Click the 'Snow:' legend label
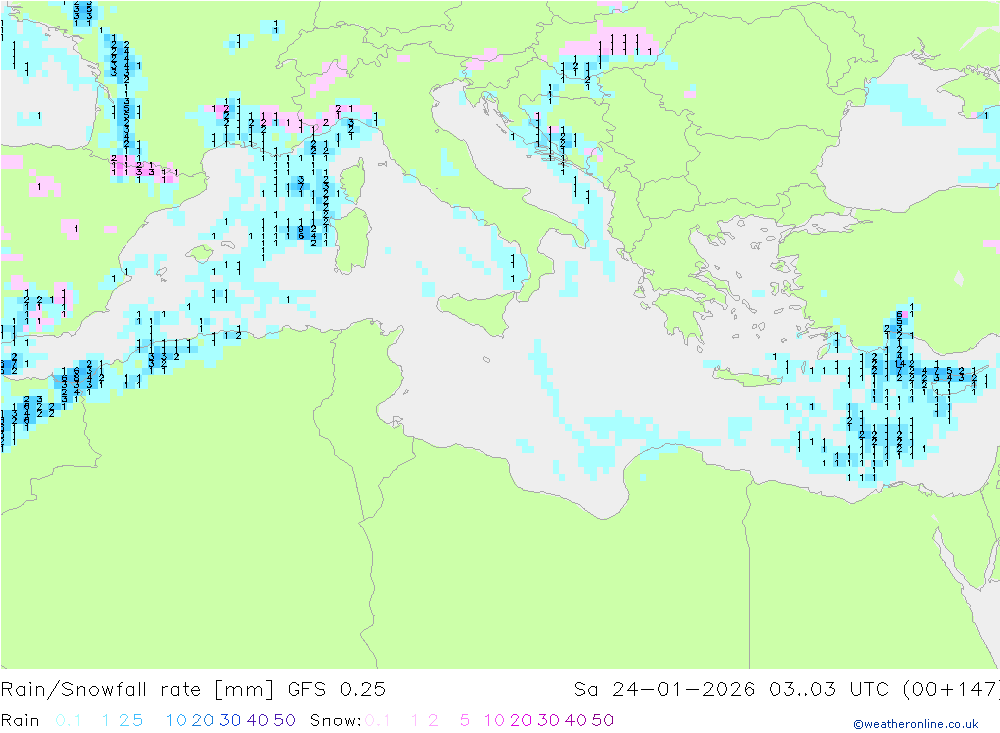The width and height of the screenshot is (1000, 733). coord(335,720)
